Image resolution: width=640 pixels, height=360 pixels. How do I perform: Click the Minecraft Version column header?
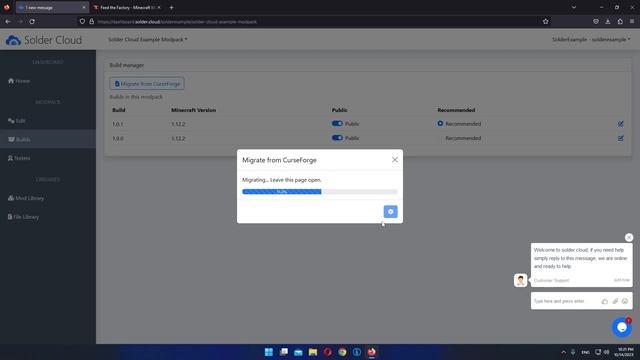[x=193, y=110]
